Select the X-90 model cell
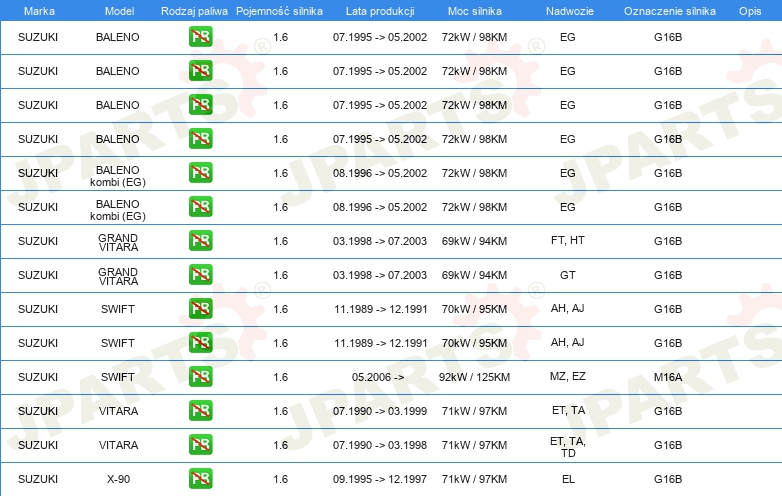 pyautogui.click(x=118, y=479)
